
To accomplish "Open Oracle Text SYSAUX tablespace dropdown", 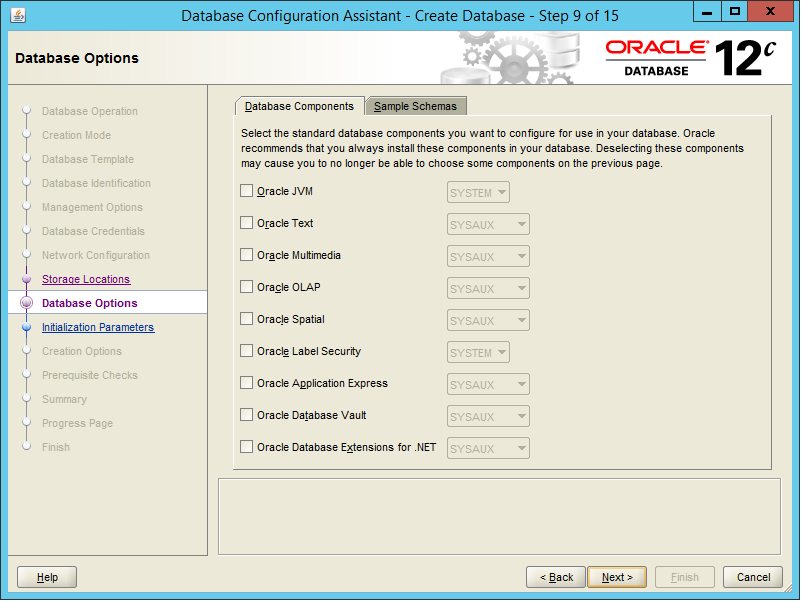I will pyautogui.click(x=488, y=224).
